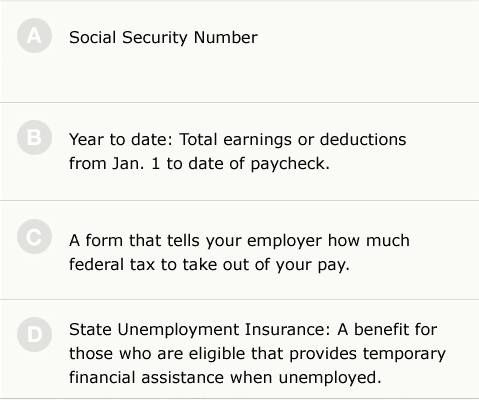The height and width of the screenshot is (400, 479).
Task: Click the gray letter B badge
Action: (x=34, y=137)
